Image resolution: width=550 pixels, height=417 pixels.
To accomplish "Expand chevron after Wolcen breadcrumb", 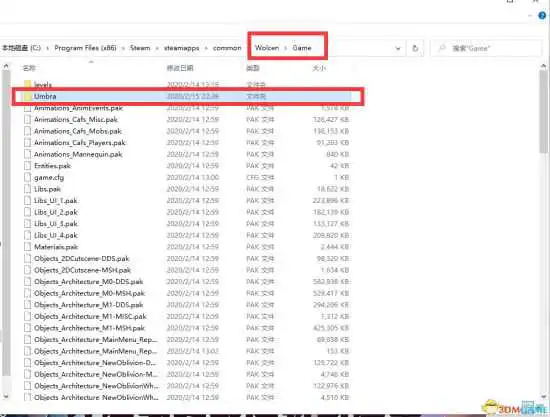I will point(286,48).
